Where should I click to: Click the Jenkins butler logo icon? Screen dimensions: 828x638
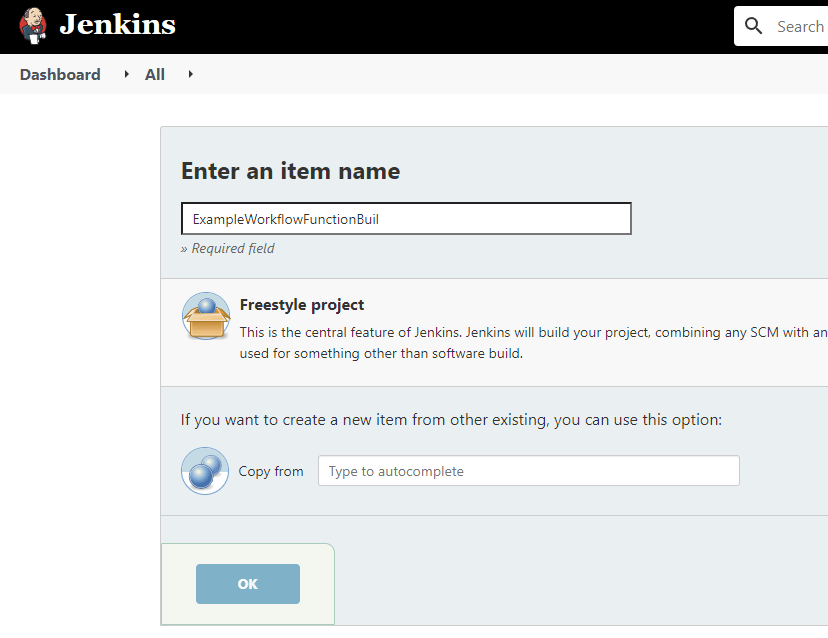pyautogui.click(x=33, y=26)
